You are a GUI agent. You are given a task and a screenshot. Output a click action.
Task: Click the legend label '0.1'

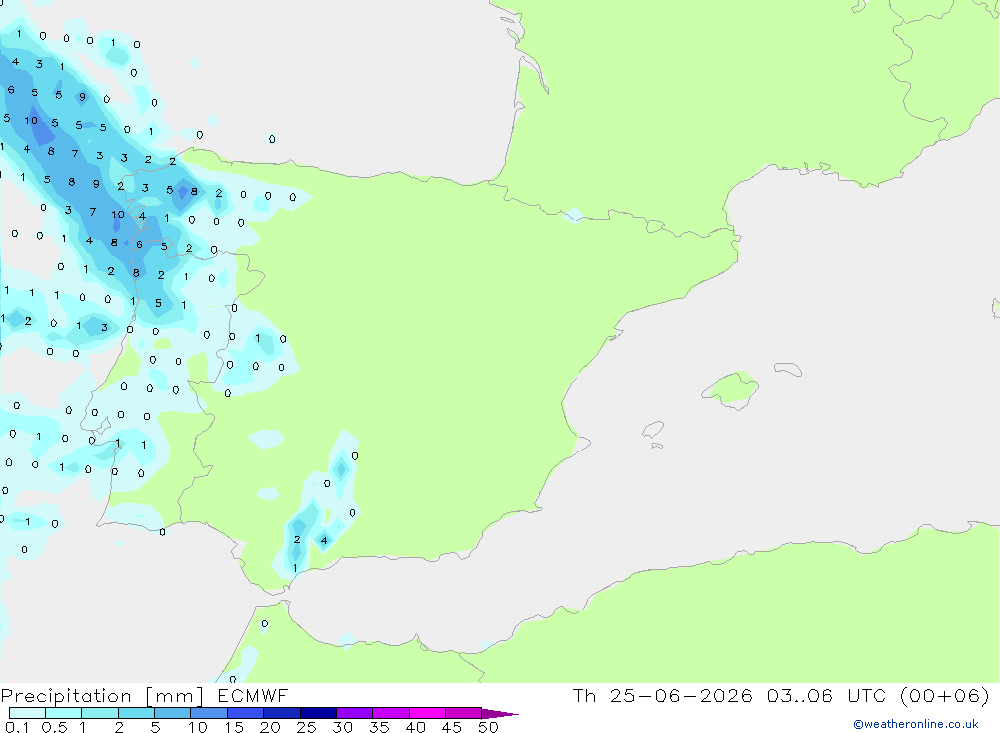(x=17, y=727)
